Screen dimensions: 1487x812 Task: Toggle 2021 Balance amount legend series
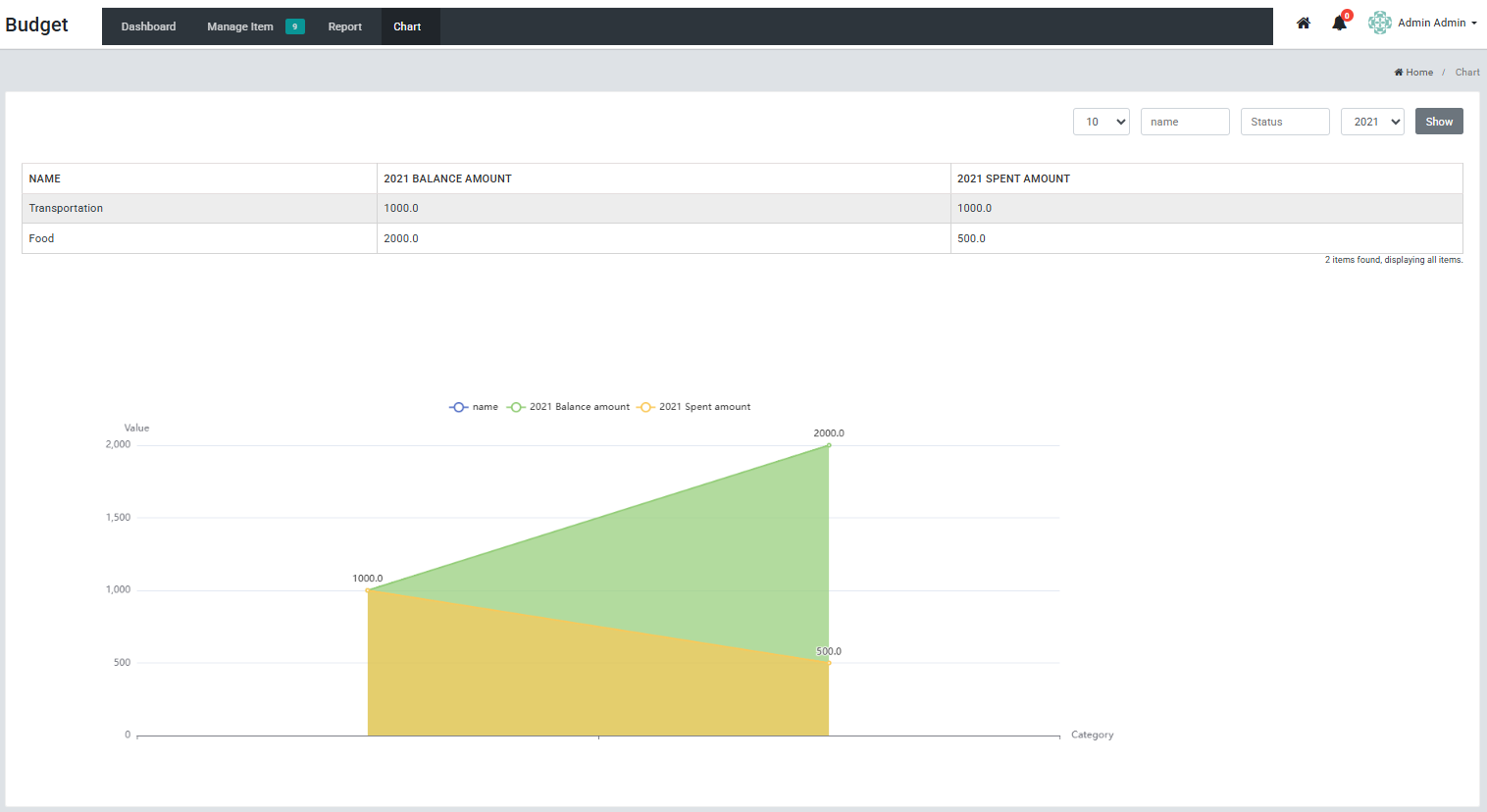(568, 407)
